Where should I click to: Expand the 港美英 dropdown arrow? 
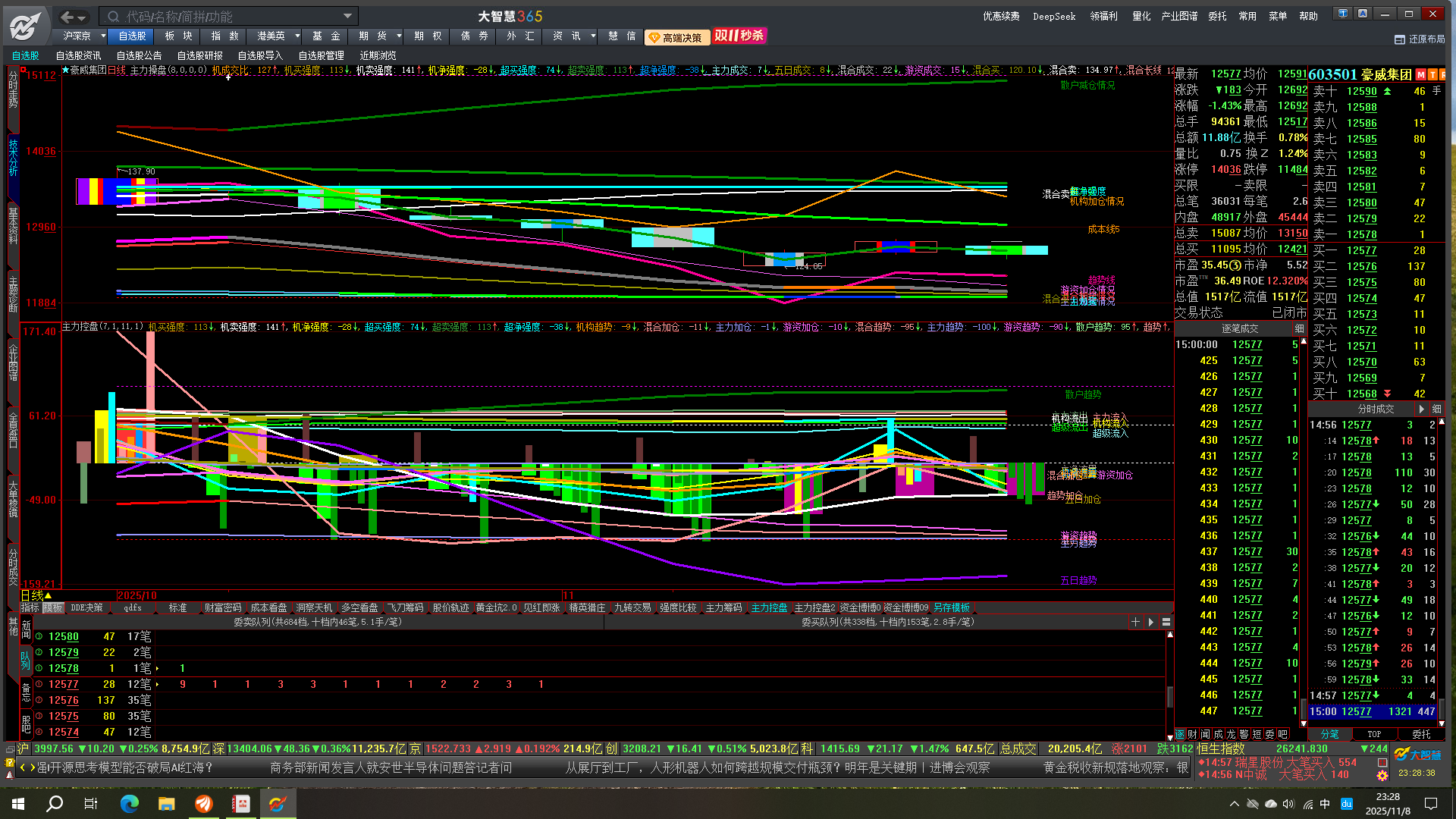(297, 36)
